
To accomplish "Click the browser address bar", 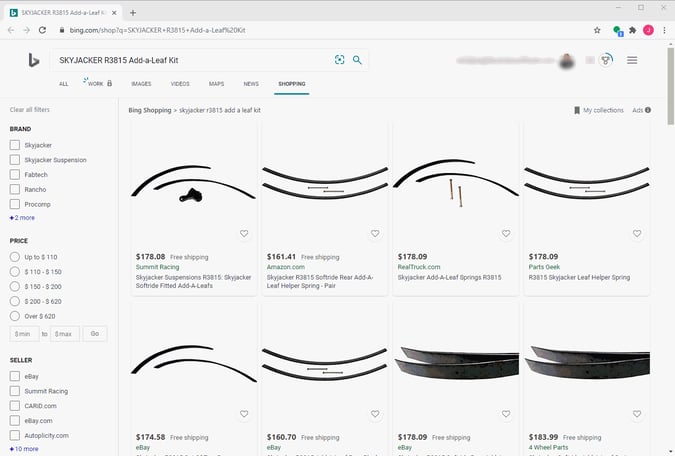I will click(x=323, y=30).
